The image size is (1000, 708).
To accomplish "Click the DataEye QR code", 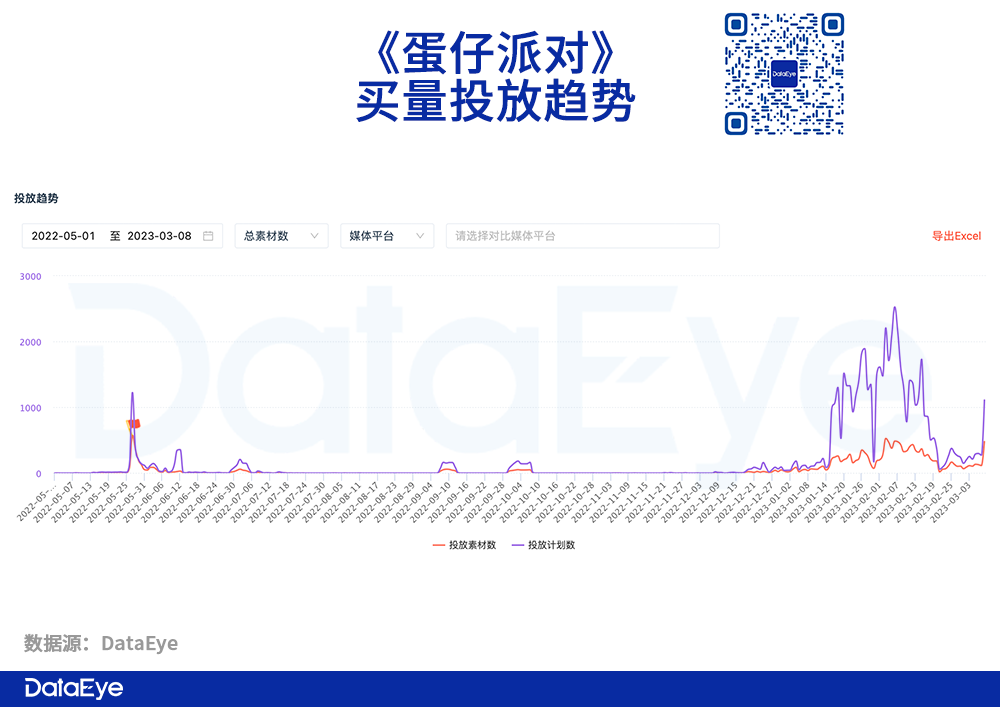I will click(784, 74).
